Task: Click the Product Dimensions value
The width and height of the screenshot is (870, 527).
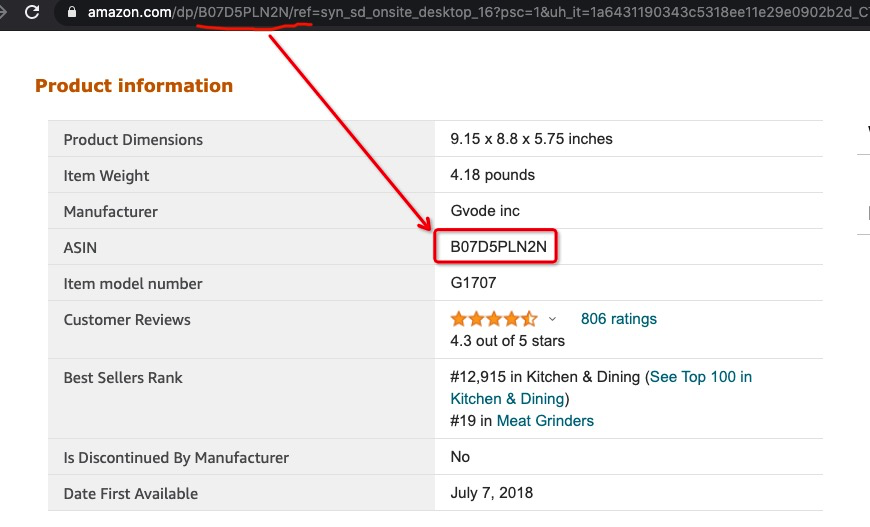Action: 531,139
